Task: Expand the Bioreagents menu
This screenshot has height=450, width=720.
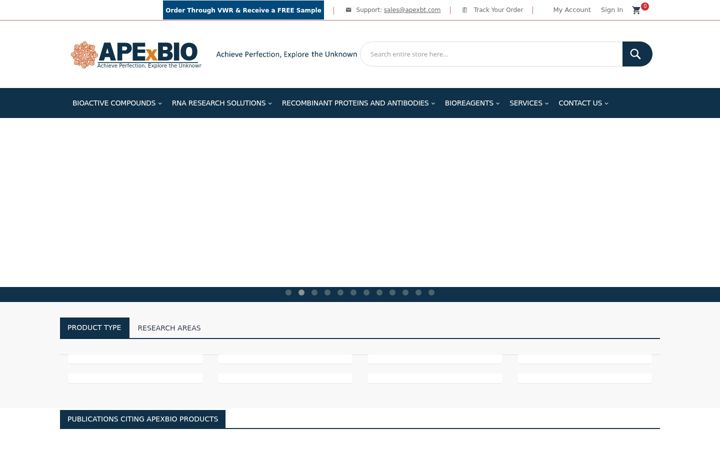Action: point(472,103)
